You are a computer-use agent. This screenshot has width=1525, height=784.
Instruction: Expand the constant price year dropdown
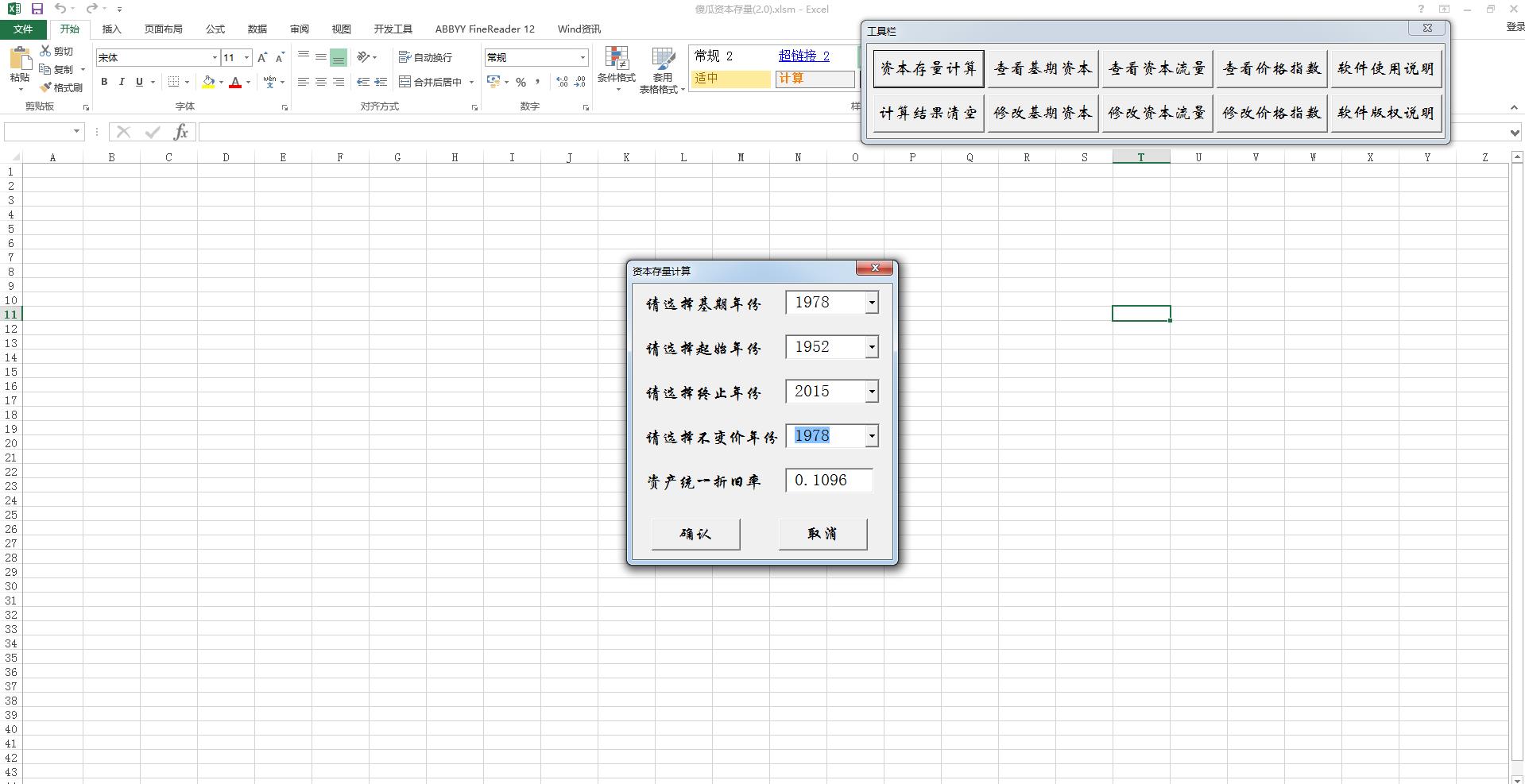tap(872, 436)
